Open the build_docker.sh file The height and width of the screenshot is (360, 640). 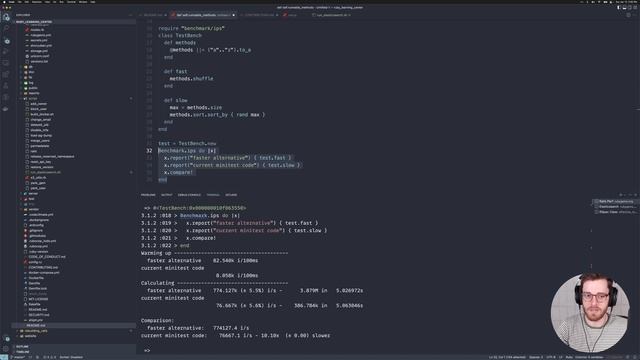click(x=42, y=115)
